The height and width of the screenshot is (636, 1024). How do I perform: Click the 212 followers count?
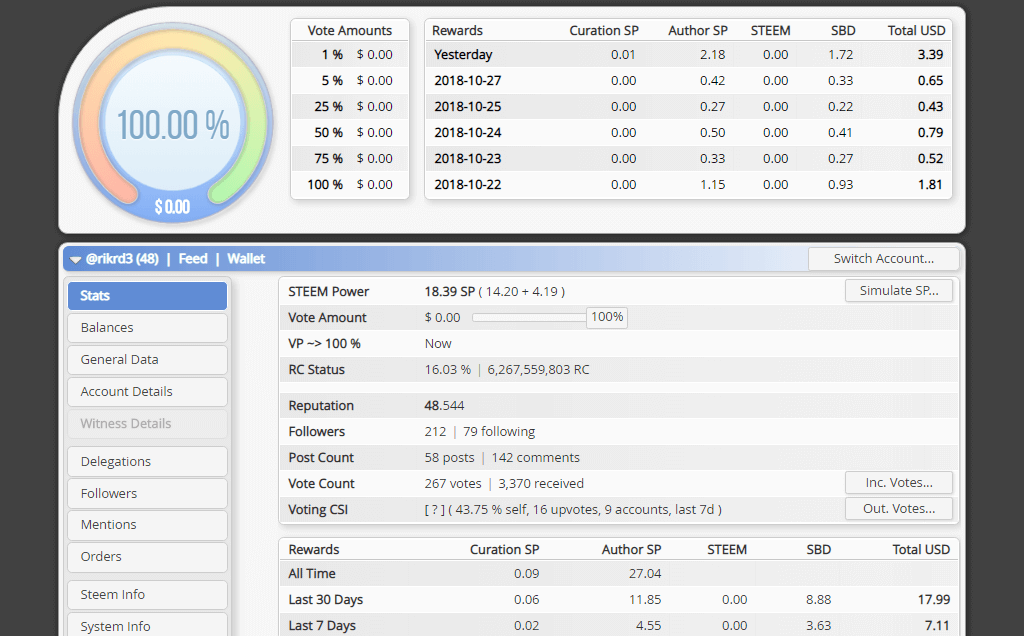(435, 432)
